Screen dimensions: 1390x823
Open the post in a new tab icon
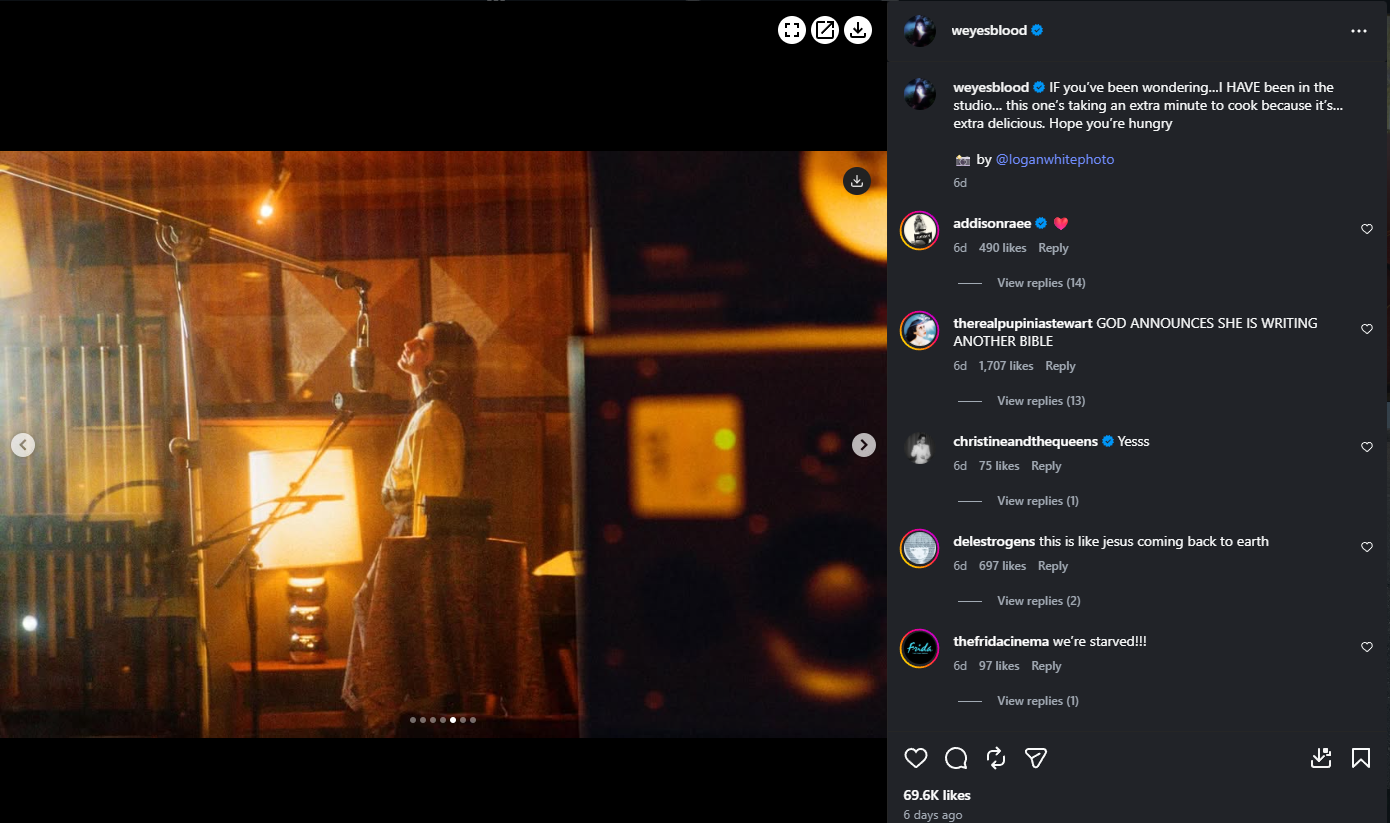[x=825, y=30]
